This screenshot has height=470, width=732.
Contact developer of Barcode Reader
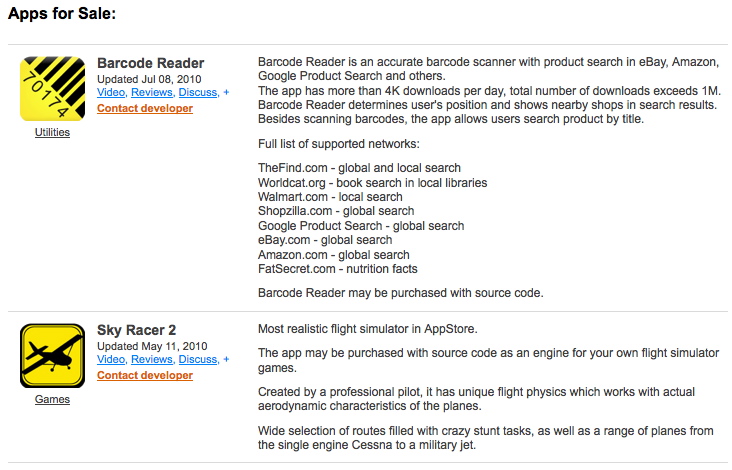145,108
